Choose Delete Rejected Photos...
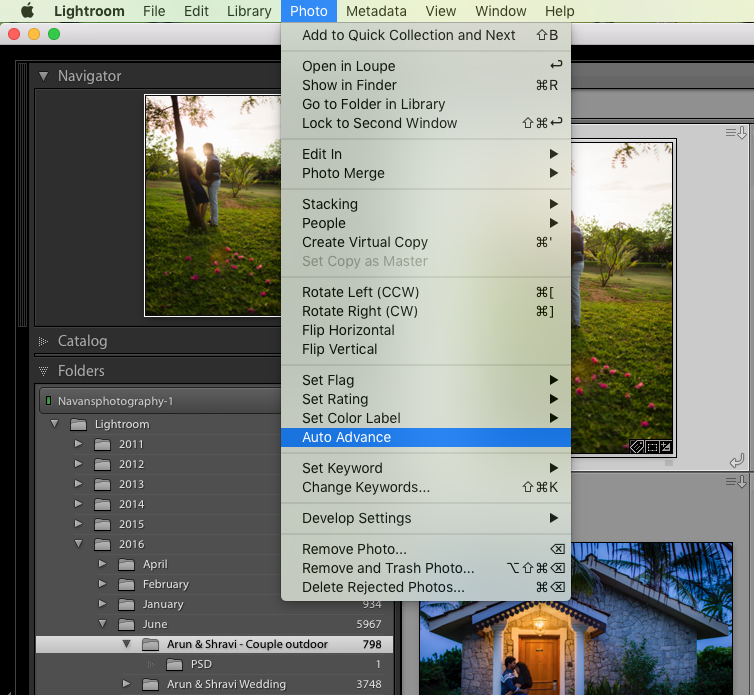Viewport: 754px width, 695px height. tap(426, 587)
